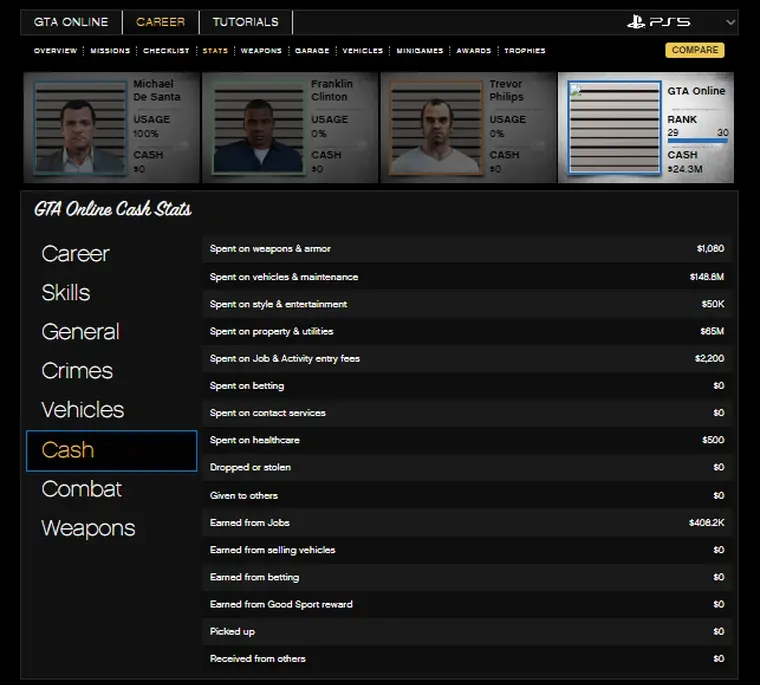This screenshot has width=760, height=685.
Task: Select Skills in the stats sidebar
Action: 66,293
